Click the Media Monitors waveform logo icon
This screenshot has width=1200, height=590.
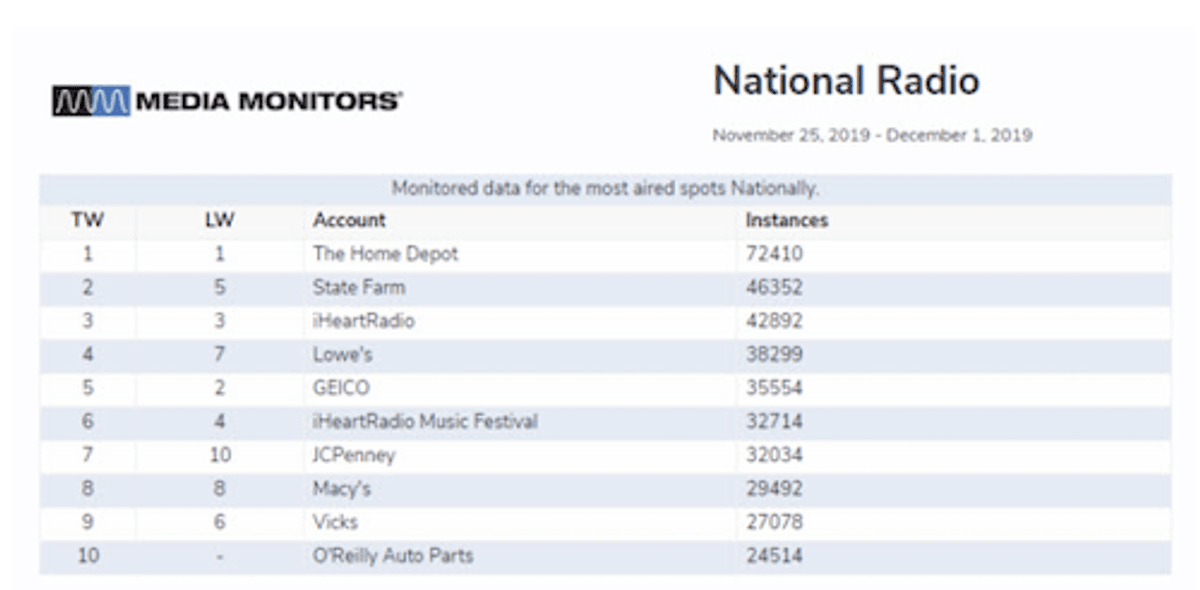91,101
